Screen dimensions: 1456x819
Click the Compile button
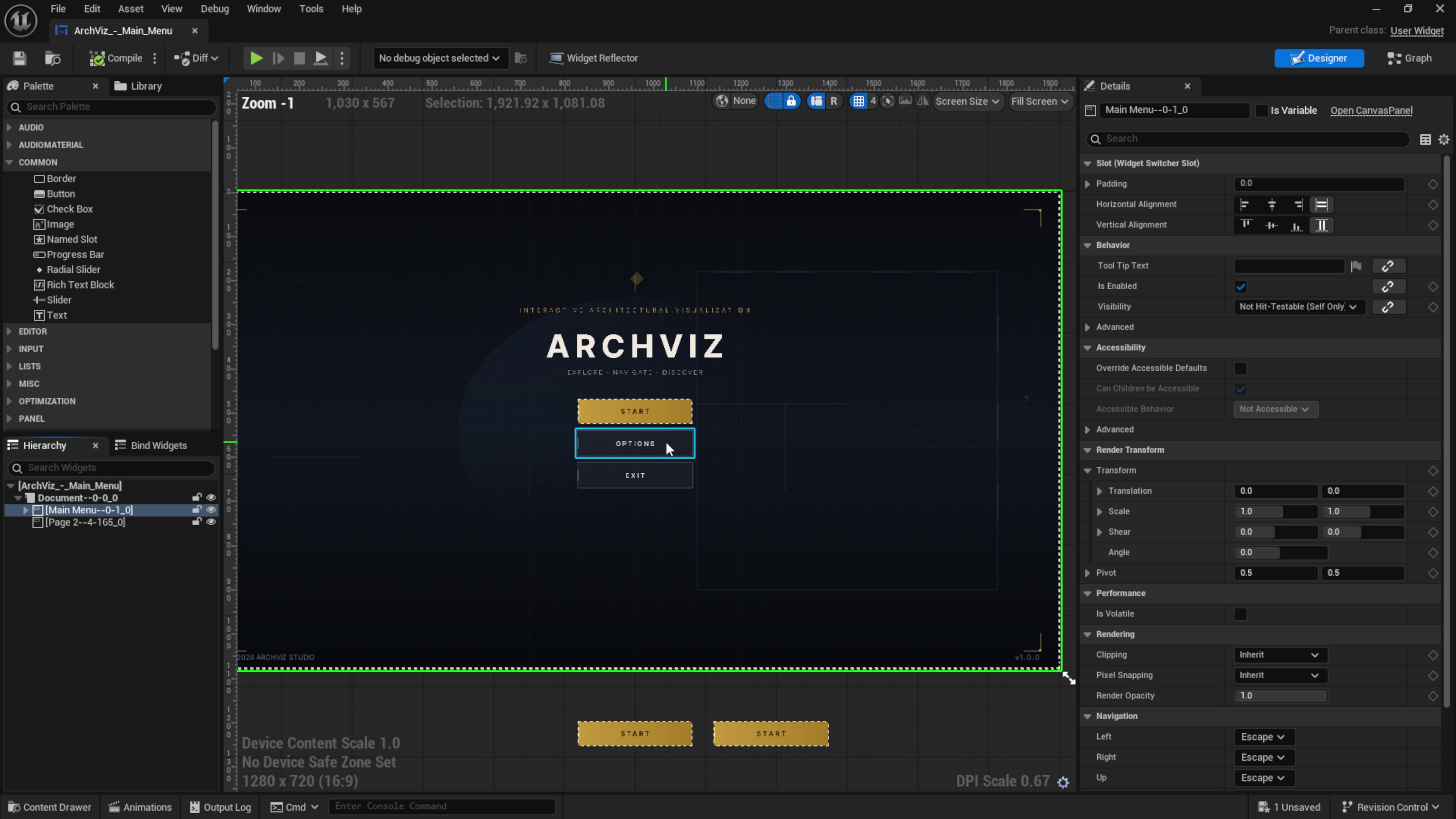click(x=116, y=58)
